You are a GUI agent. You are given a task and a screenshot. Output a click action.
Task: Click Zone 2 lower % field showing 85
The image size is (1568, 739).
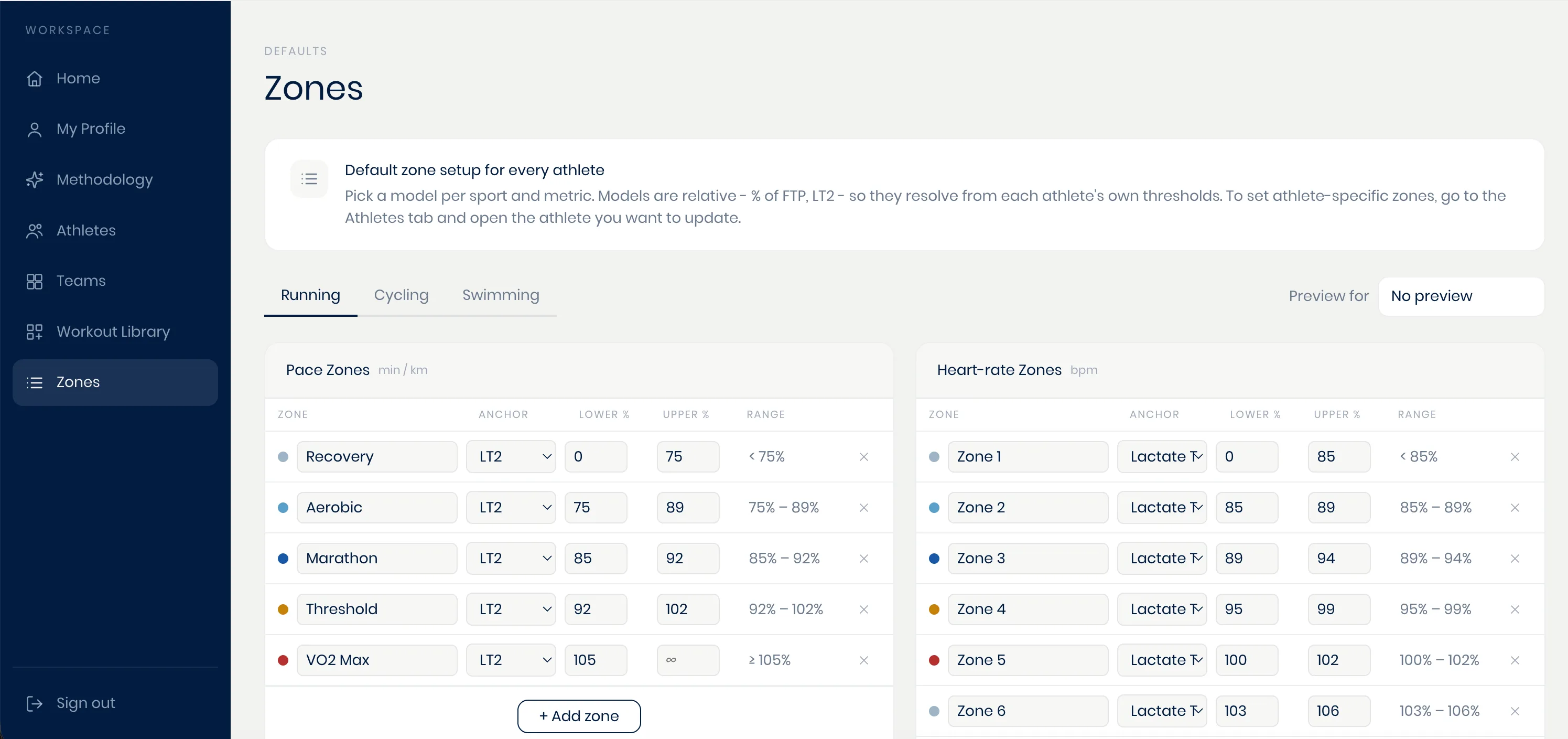(x=1247, y=508)
